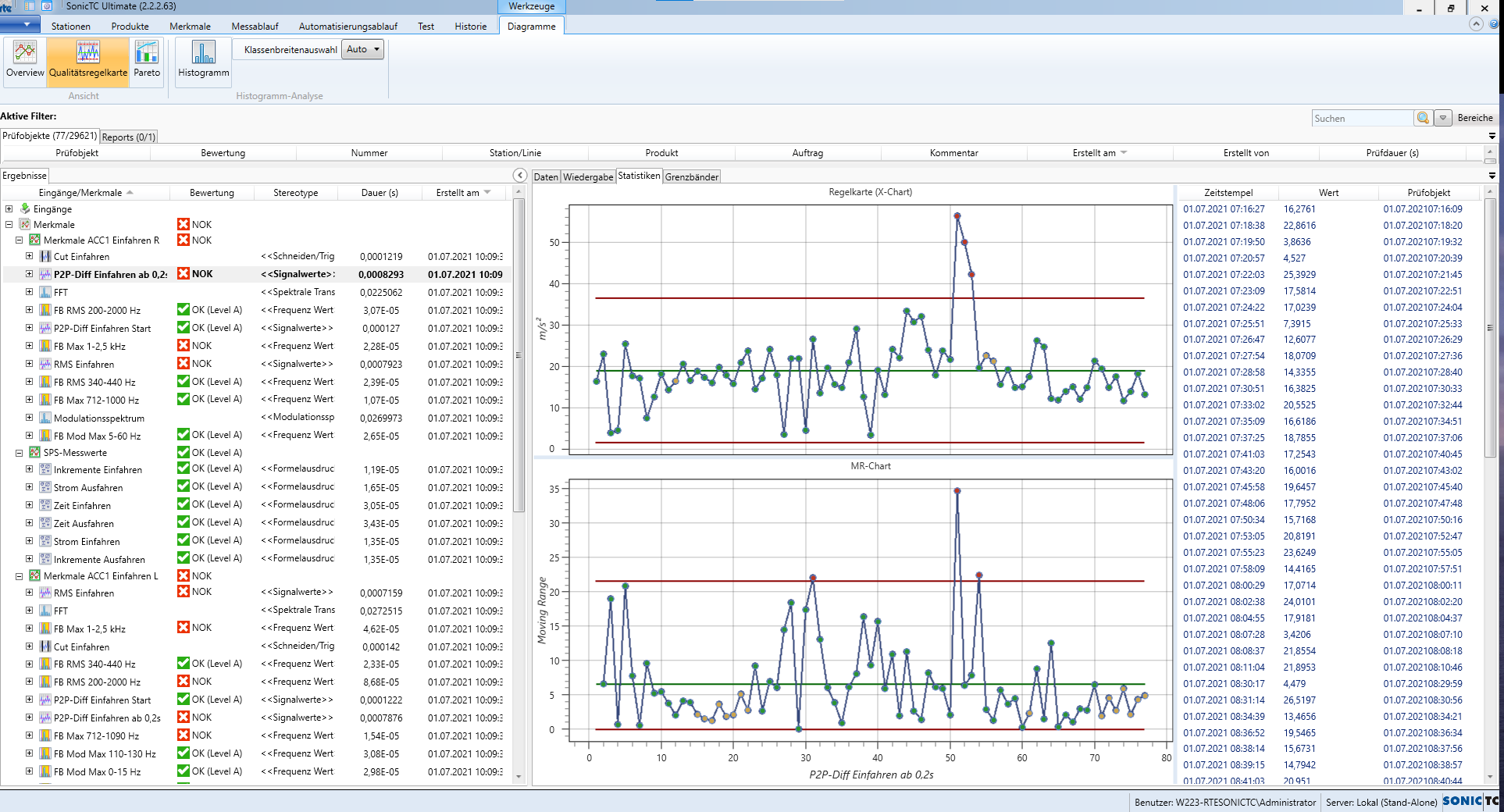1504x812 pixels.
Task: Open the Historie ribbon tab
Action: (470, 26)
